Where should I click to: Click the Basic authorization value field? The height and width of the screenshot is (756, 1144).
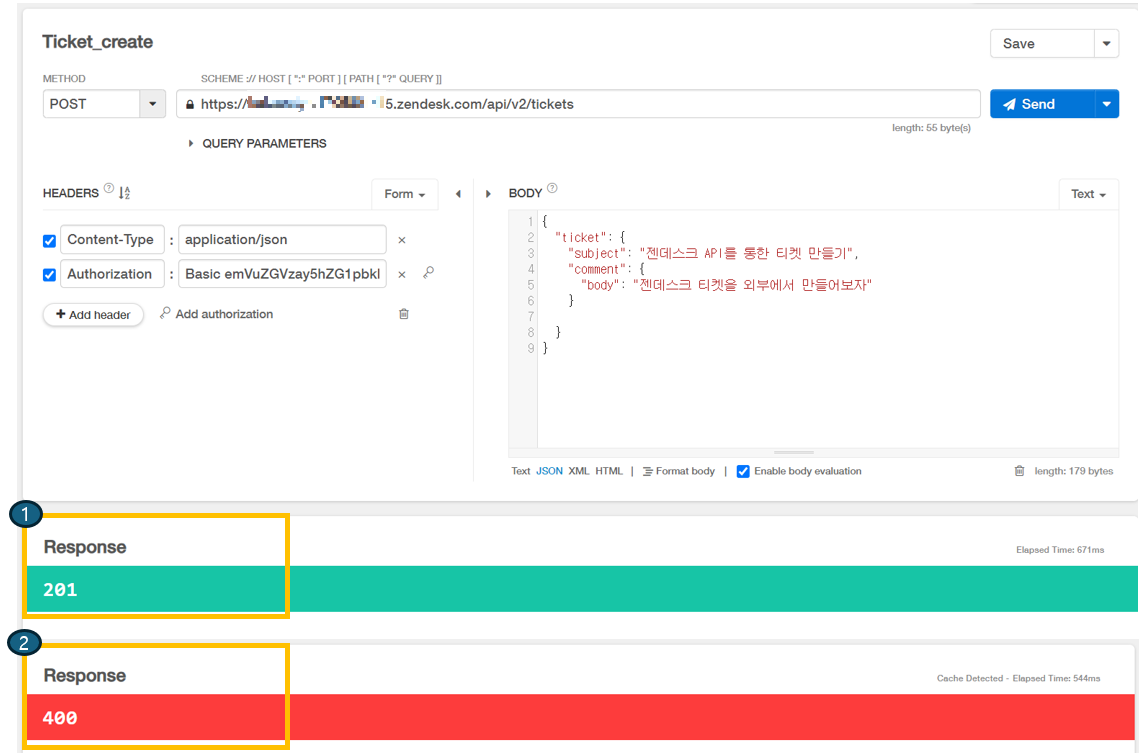click(x=282, y=274)
